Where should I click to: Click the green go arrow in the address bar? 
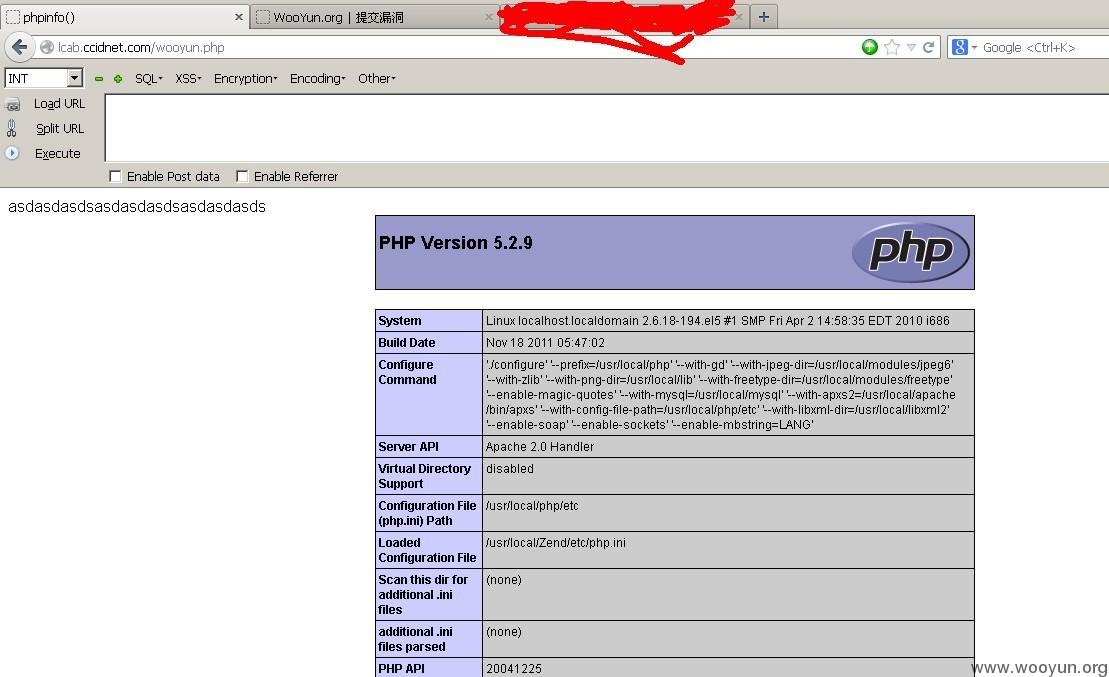[x=870, y=47]
